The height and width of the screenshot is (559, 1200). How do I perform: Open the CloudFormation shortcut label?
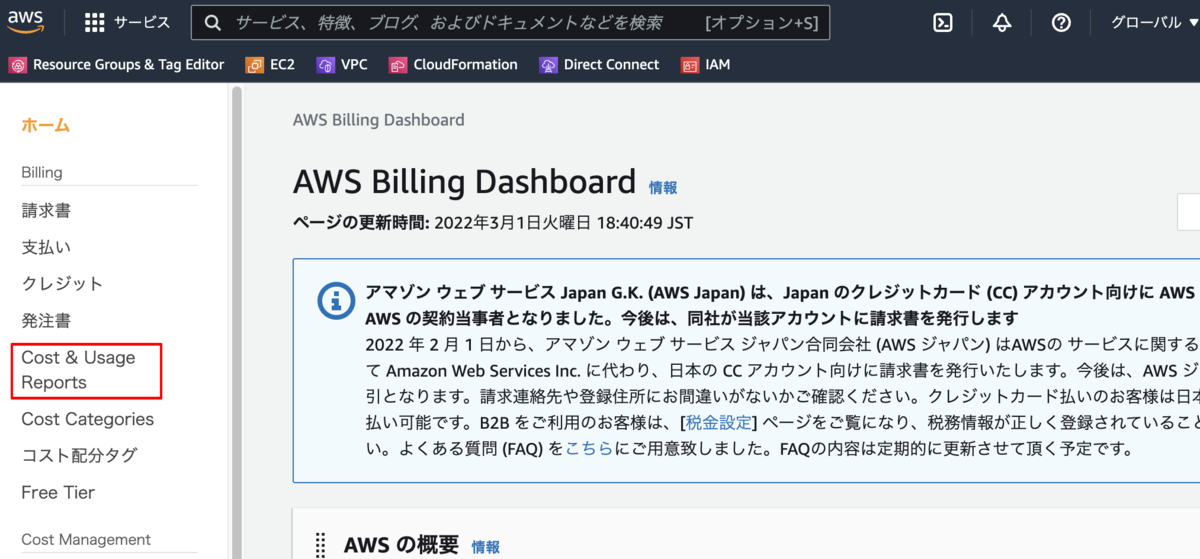click(x=466, y=65)
